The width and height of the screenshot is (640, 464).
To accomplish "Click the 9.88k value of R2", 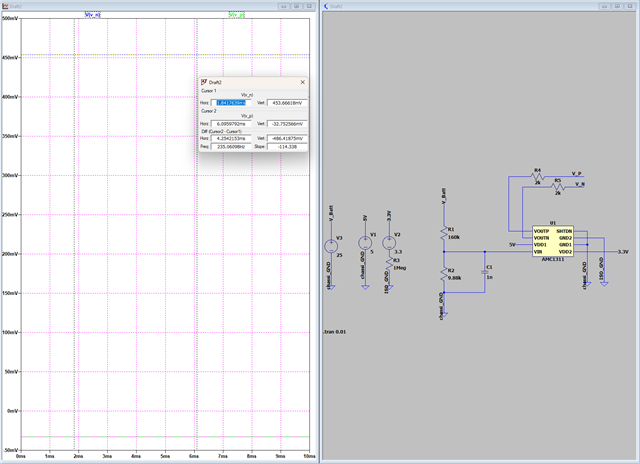I will [455, 278].
